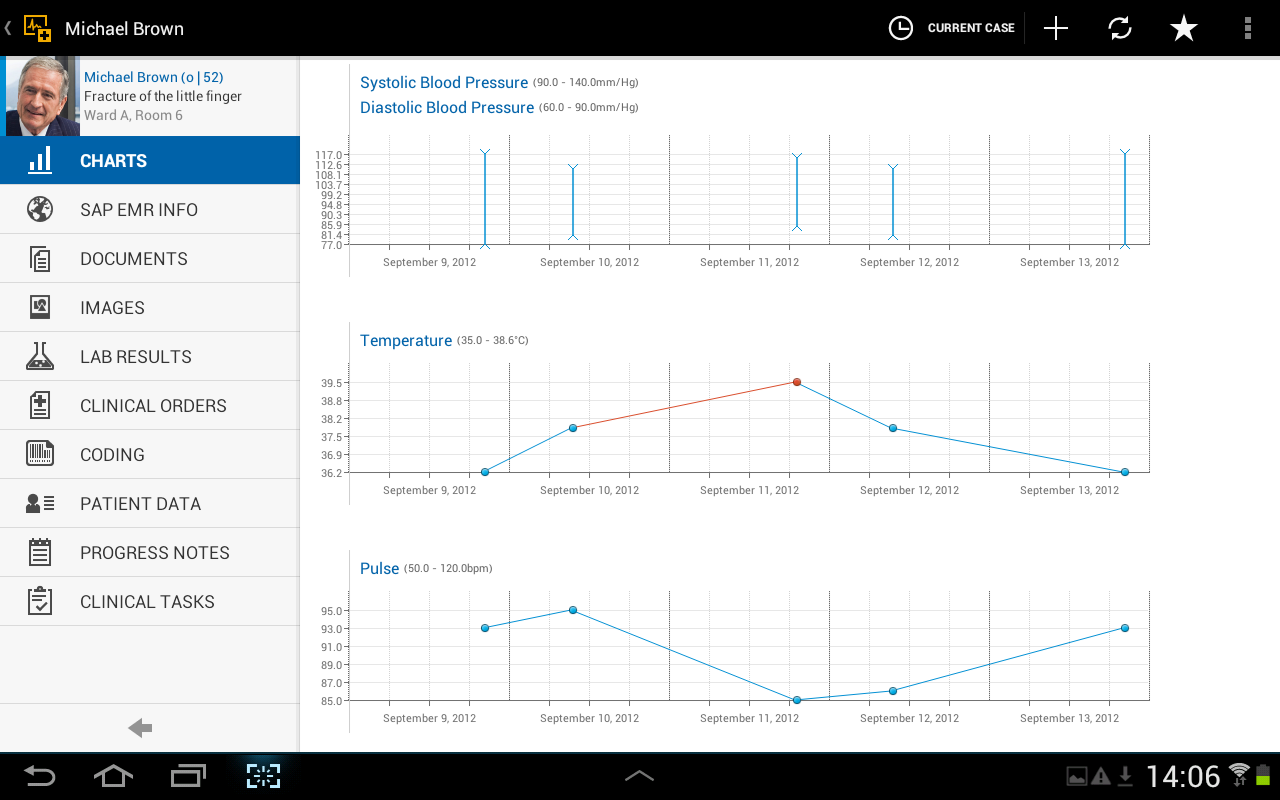This screenshot has height=800, width=1280.
Task: Click the Coding barcode icon
Action: pyautogui.click(x=40, y=454)
